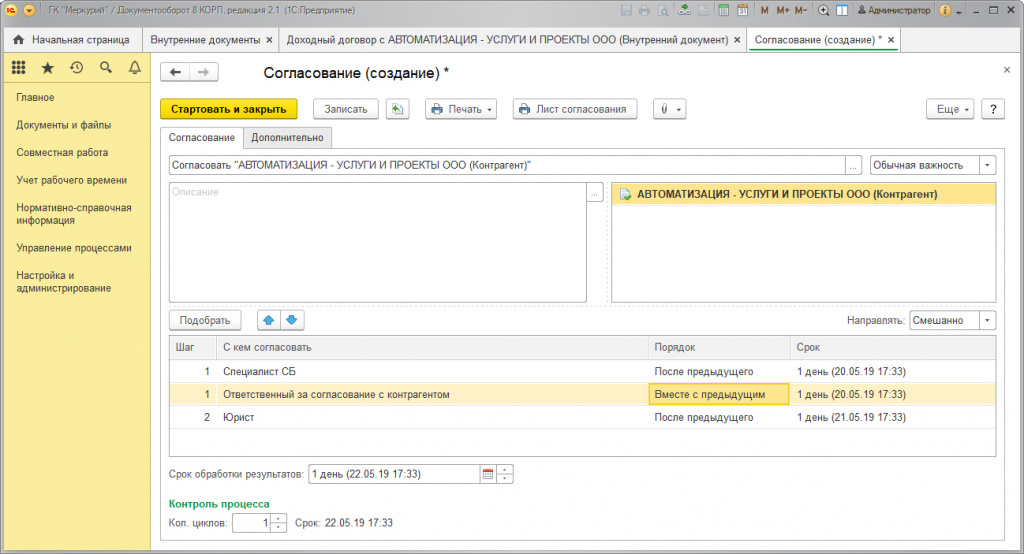
Task: Open Favorites via the star icon
Action: [47, 68]
